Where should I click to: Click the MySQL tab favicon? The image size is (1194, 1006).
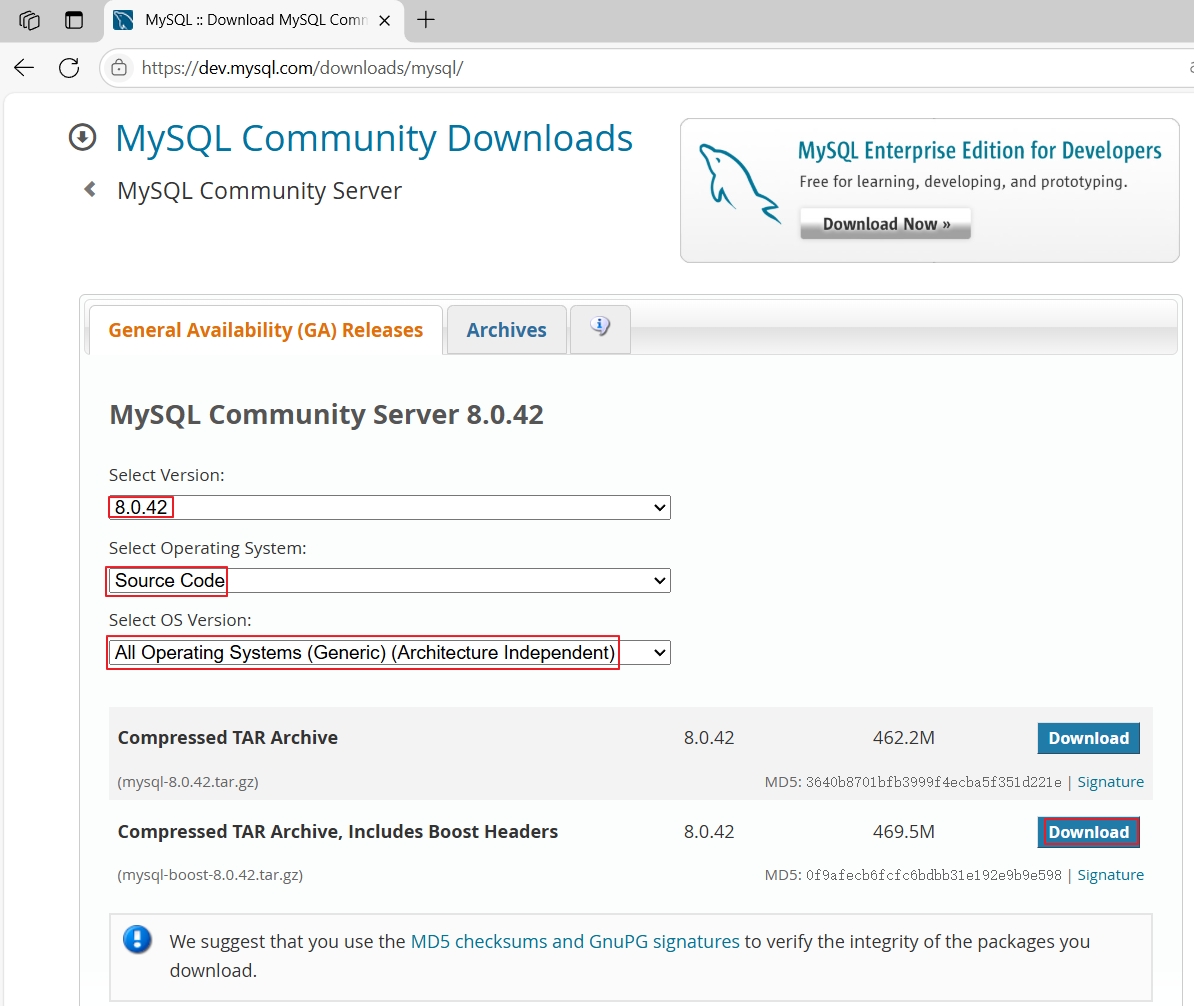tap(123, 20)
